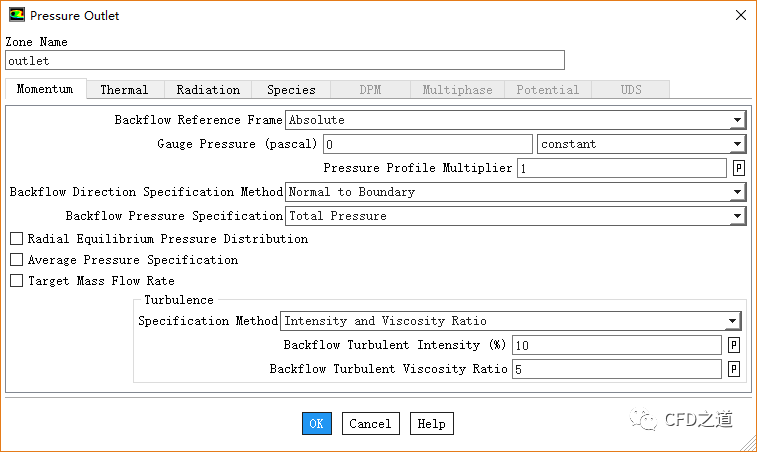
Task: Open the Species tab
Action: pos(291,89)
